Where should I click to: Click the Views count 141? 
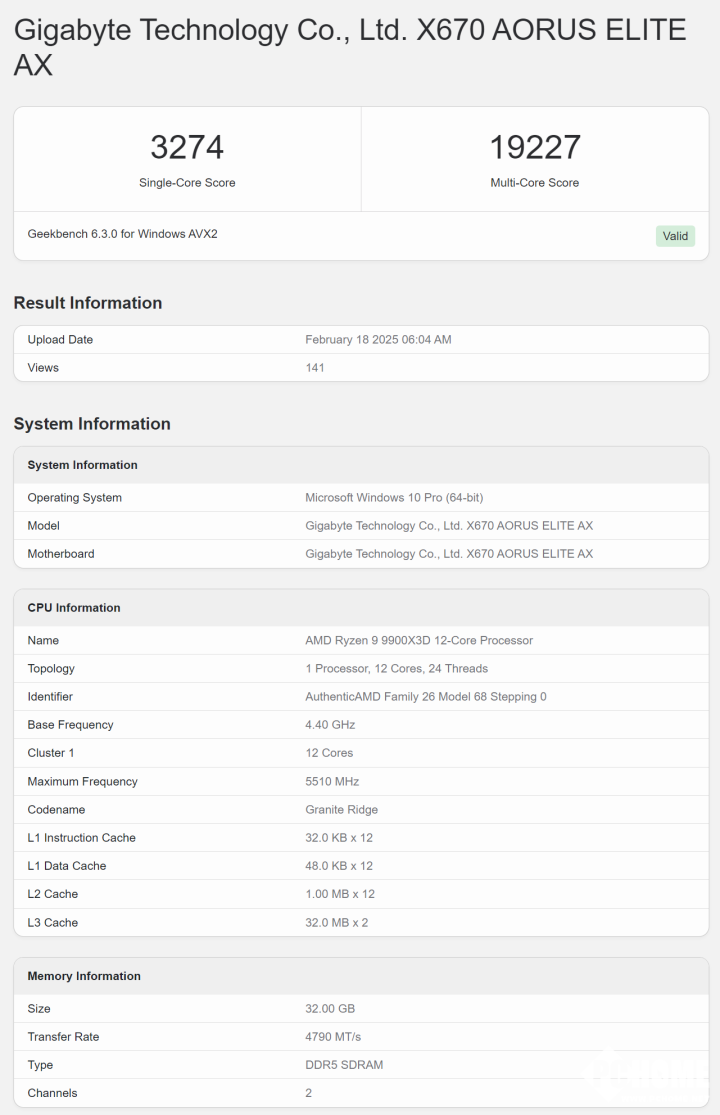tap(315, 368)
